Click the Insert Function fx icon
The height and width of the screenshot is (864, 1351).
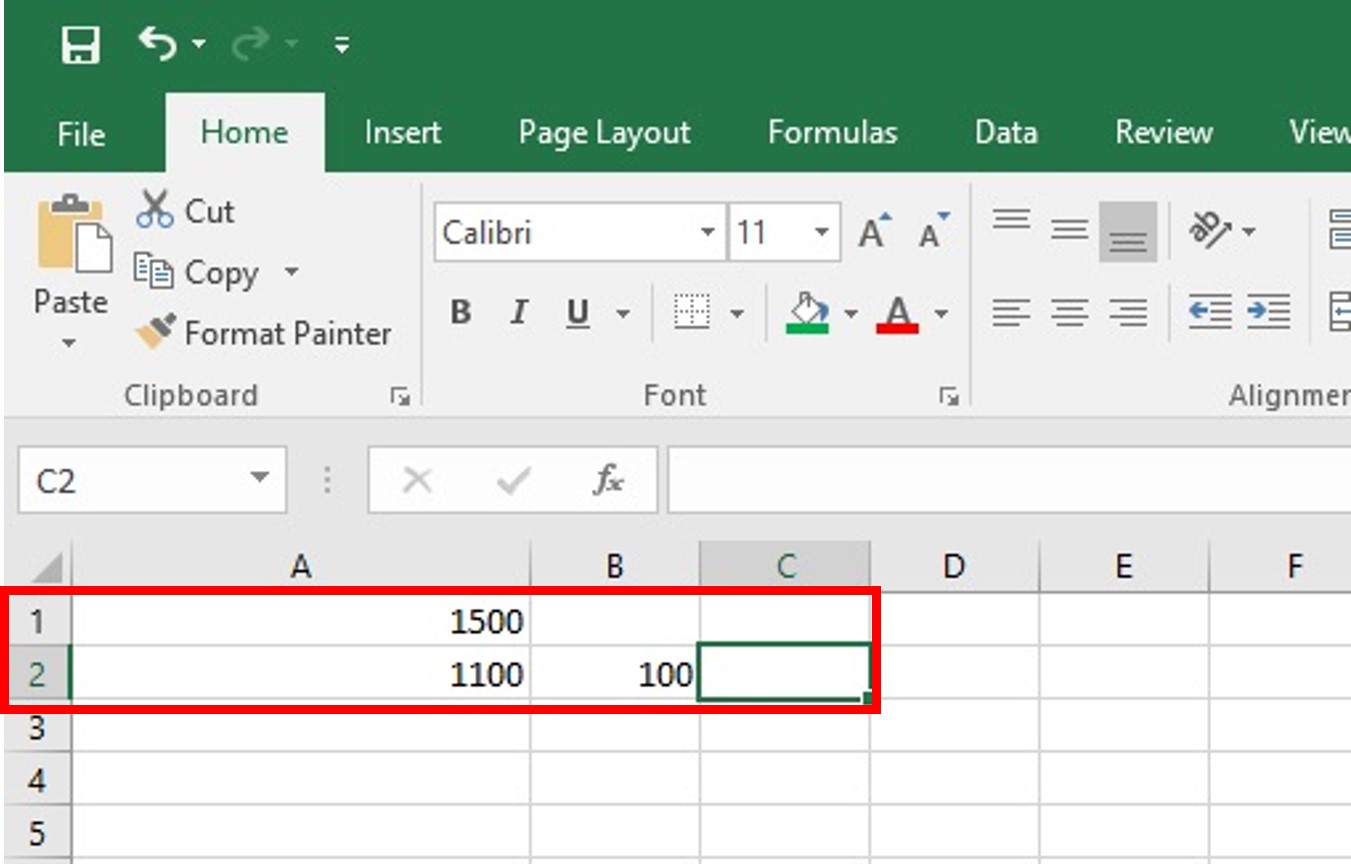(x=608, y=479)
